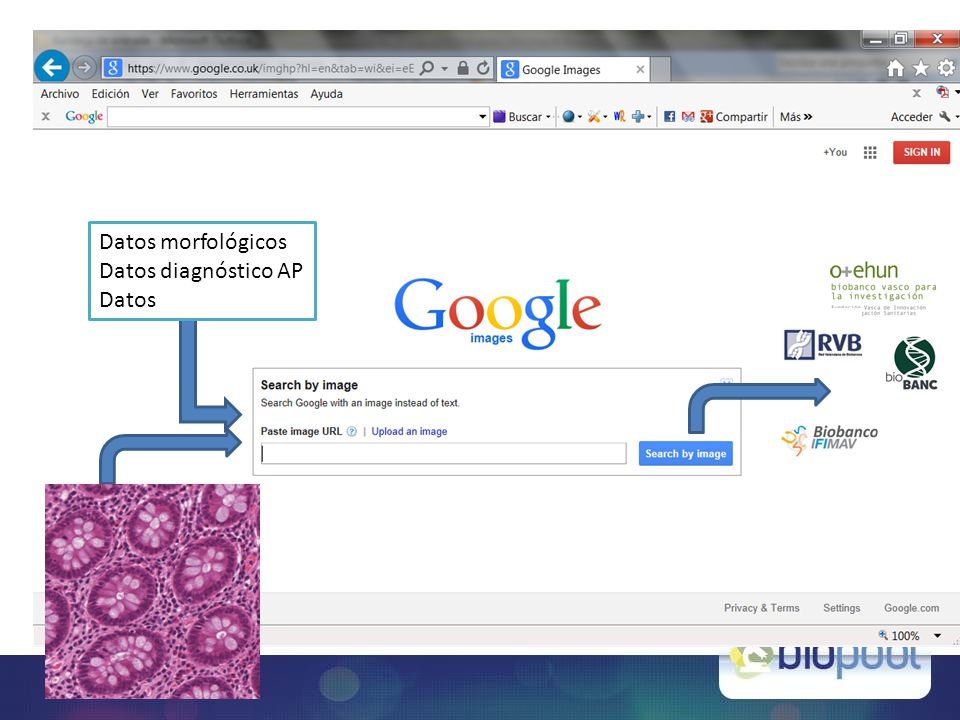Click the Paste image URL text field
Viewport: 960px width, 720px height.
[444, 454]
